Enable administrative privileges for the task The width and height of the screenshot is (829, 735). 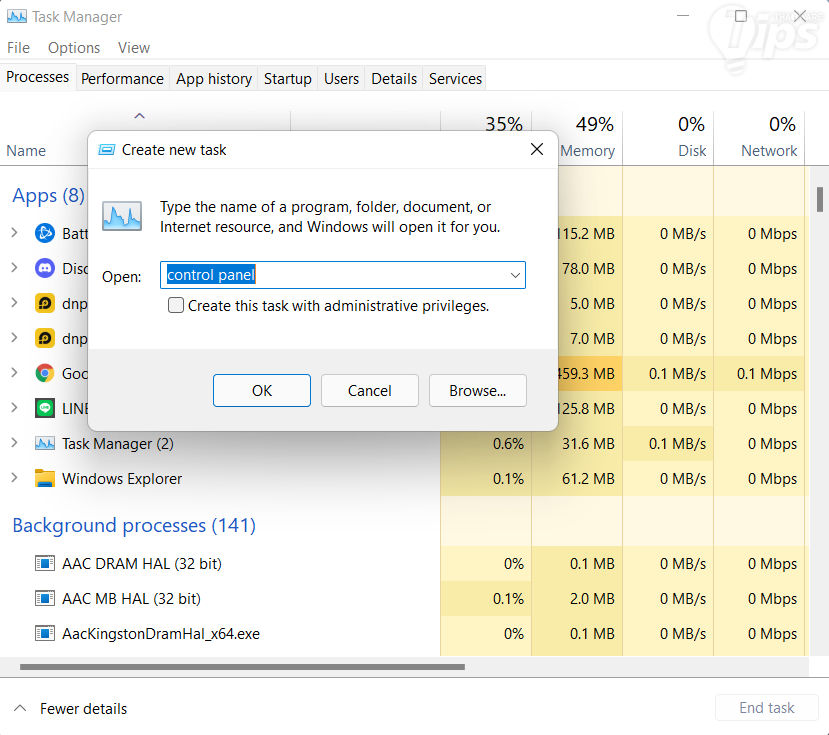click(176, 305)
